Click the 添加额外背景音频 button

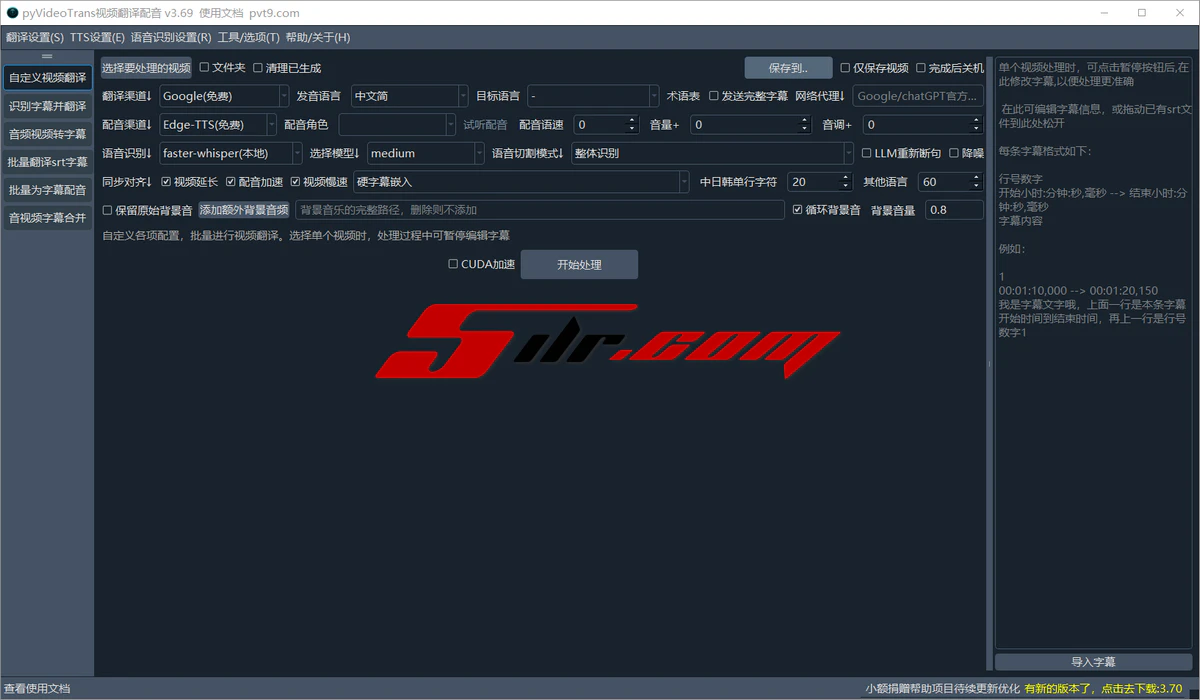(x=244, y=210)
